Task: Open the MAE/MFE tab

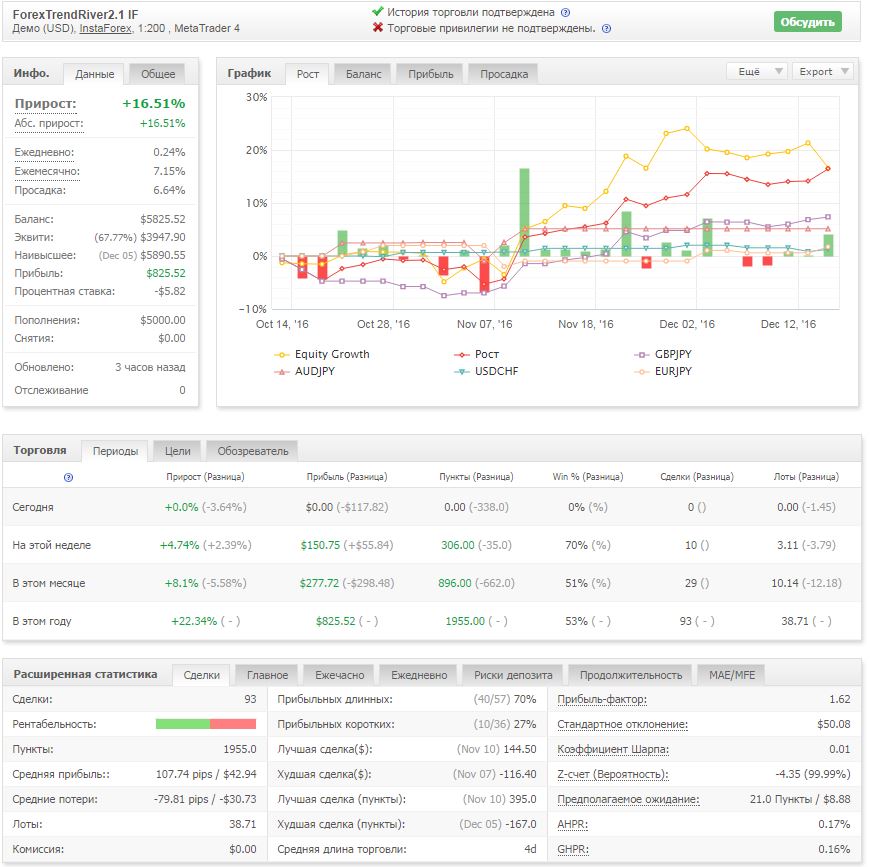Action: tap(732, 675)
